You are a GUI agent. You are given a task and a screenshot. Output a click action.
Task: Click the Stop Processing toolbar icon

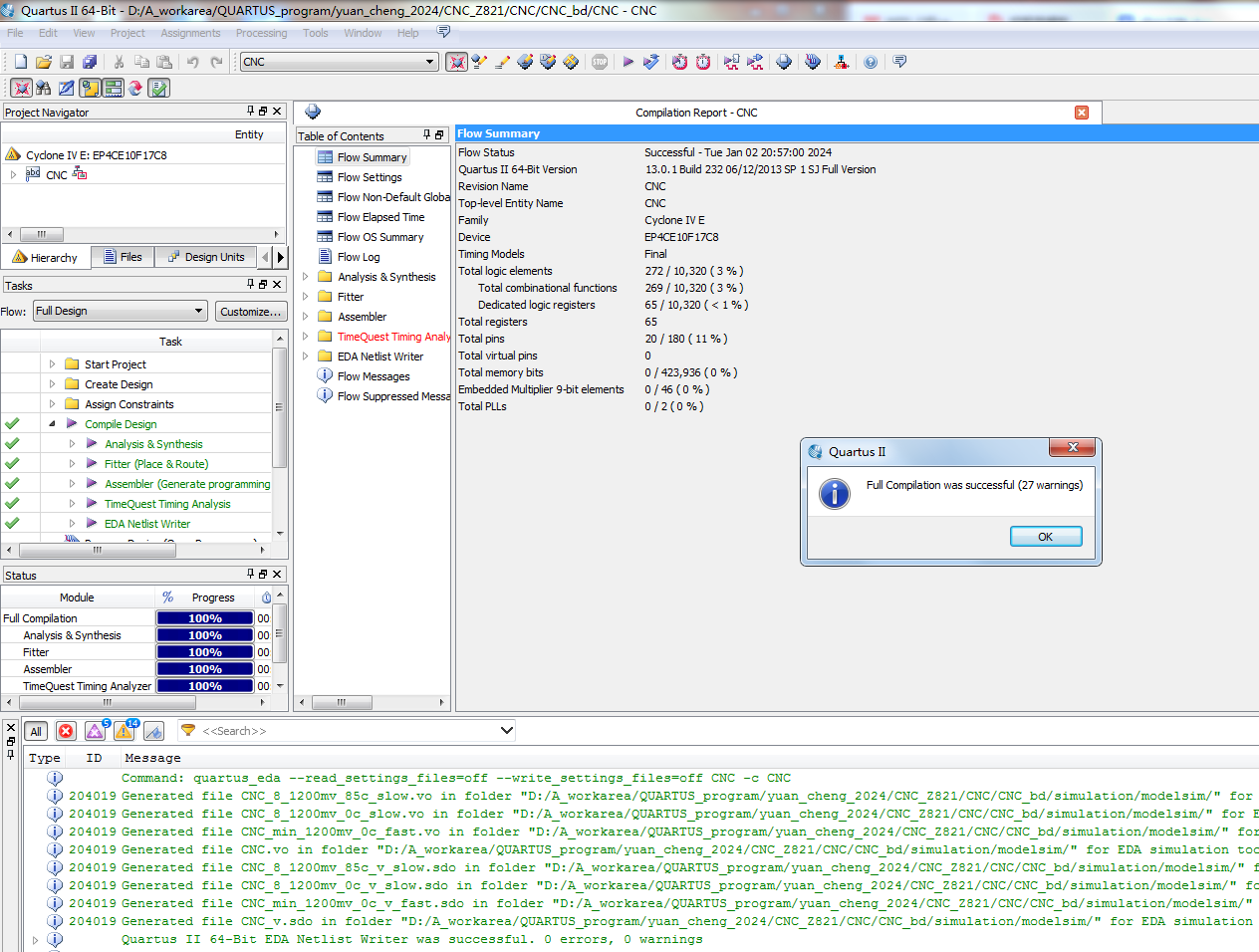pos(600,62)
